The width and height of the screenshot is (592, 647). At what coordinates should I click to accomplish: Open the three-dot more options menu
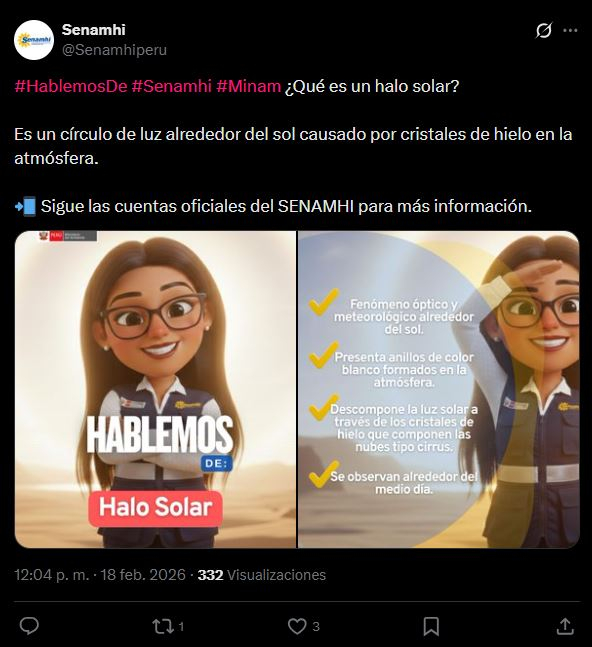570,30
